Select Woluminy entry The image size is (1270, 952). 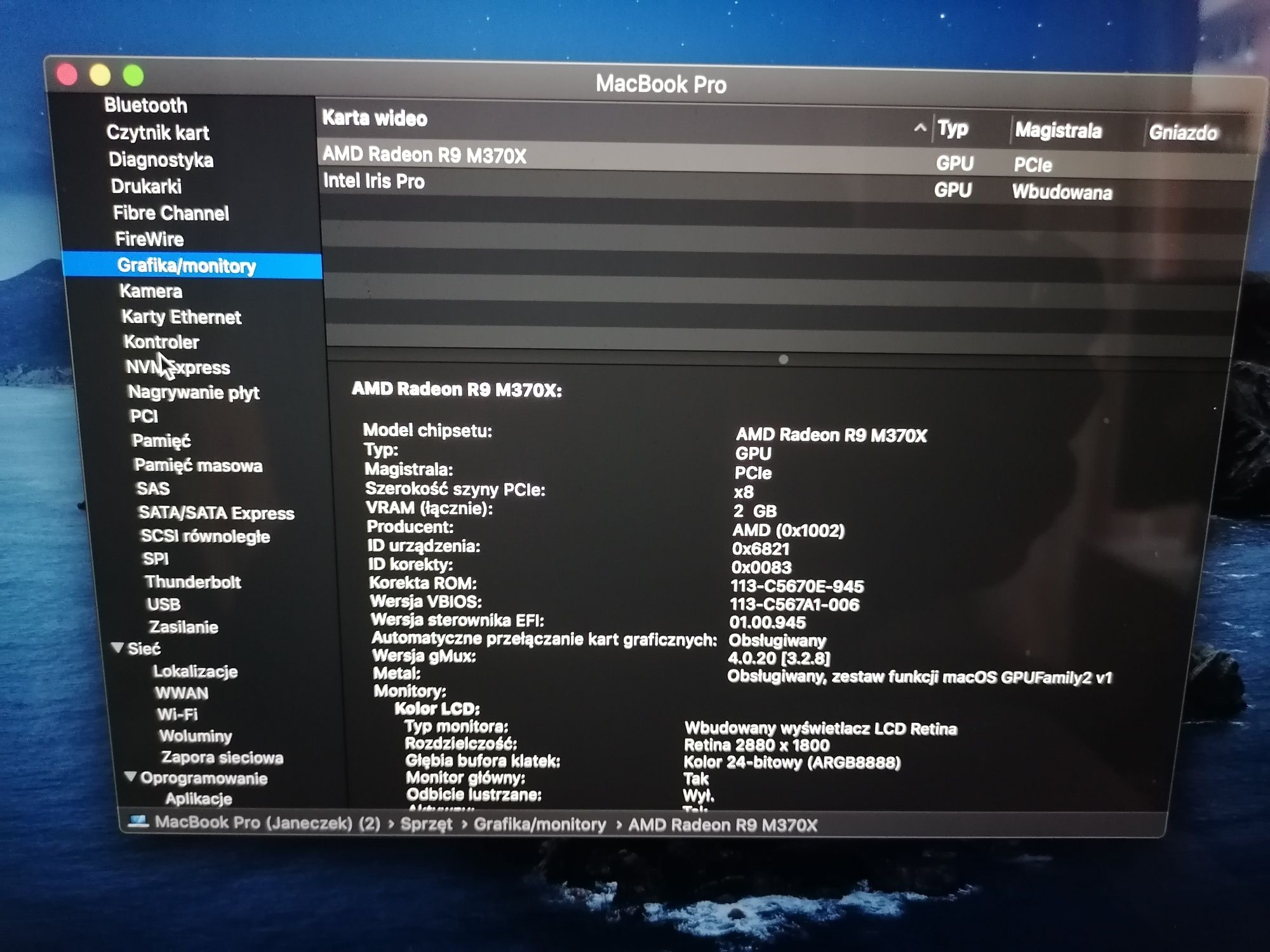[196, 736]
